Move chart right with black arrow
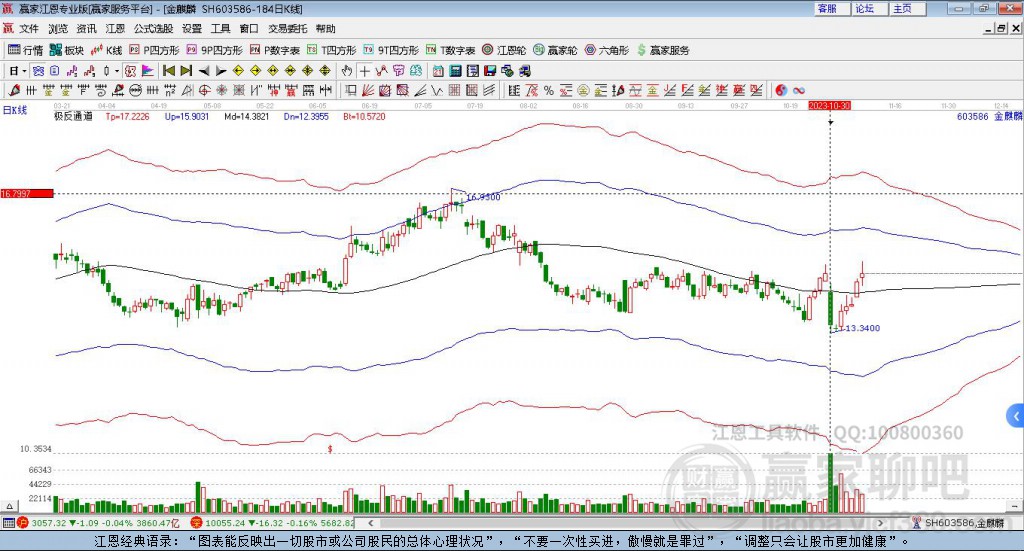This screenshot has height=551, width=1024. coord(221,71)
